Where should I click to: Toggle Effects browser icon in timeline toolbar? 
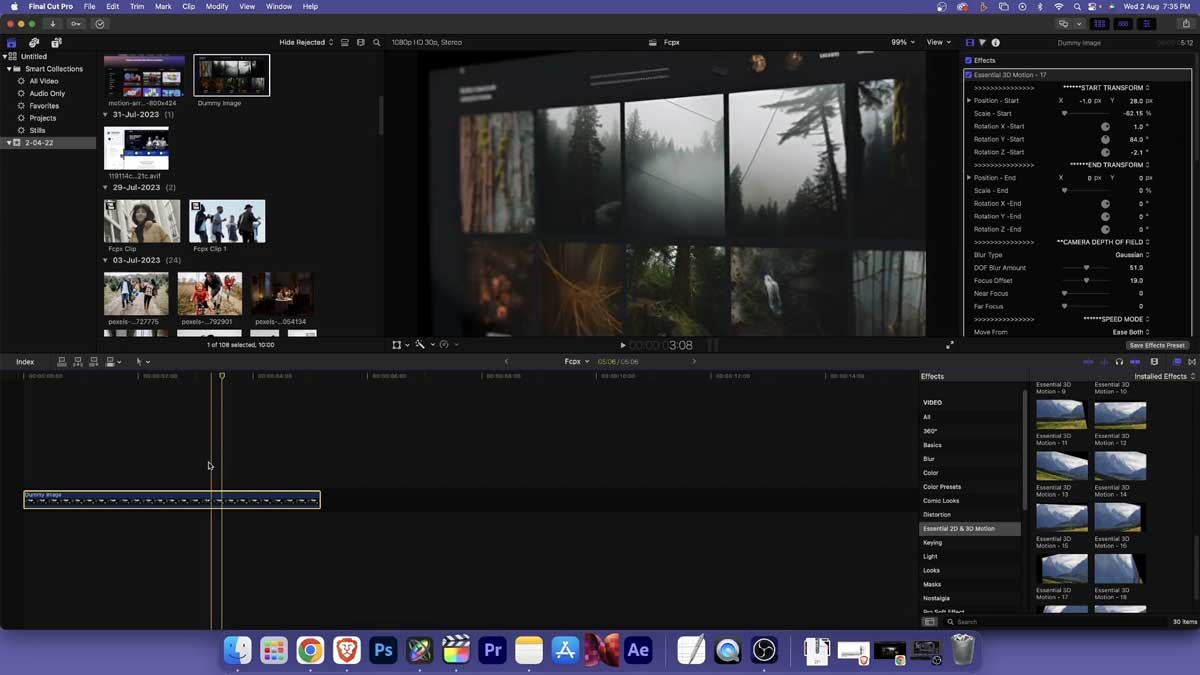(x=1177, y=362)
